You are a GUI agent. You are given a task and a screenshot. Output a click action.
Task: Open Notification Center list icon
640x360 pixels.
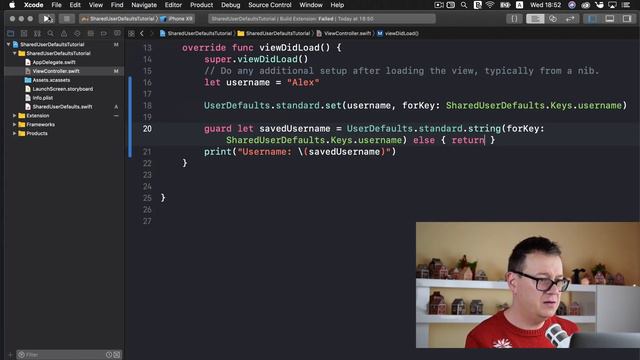[626, 5]
